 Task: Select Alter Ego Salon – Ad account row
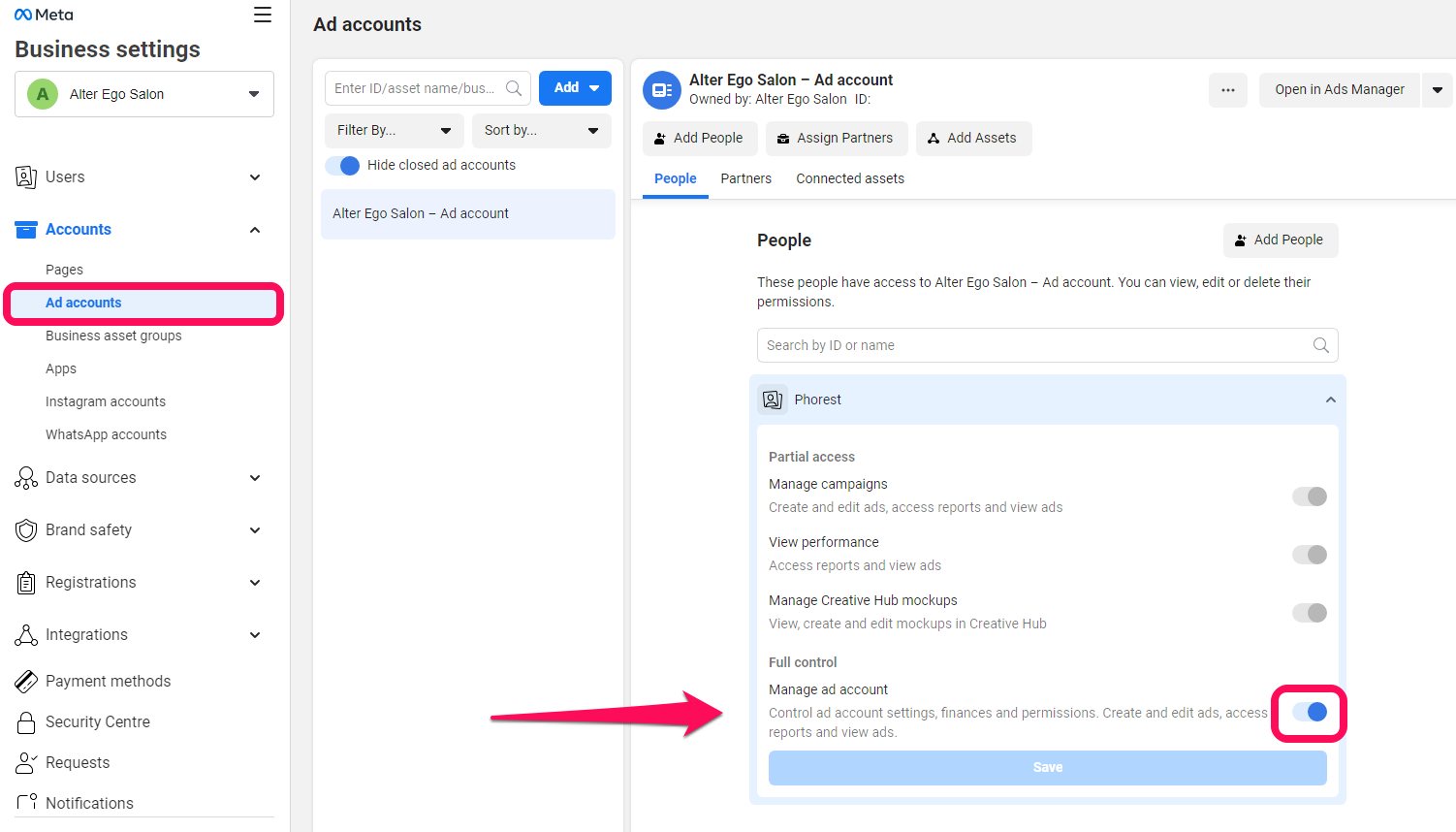point(468,214)
